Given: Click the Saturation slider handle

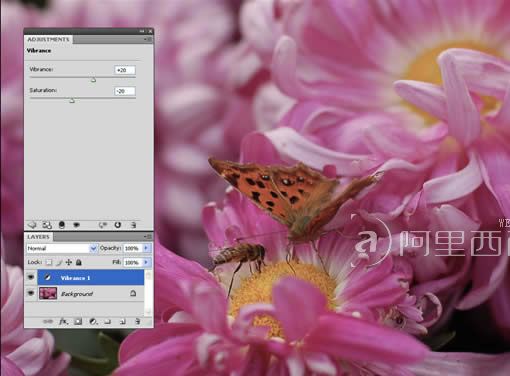Looking at the screenshot, I should [72, 100].
